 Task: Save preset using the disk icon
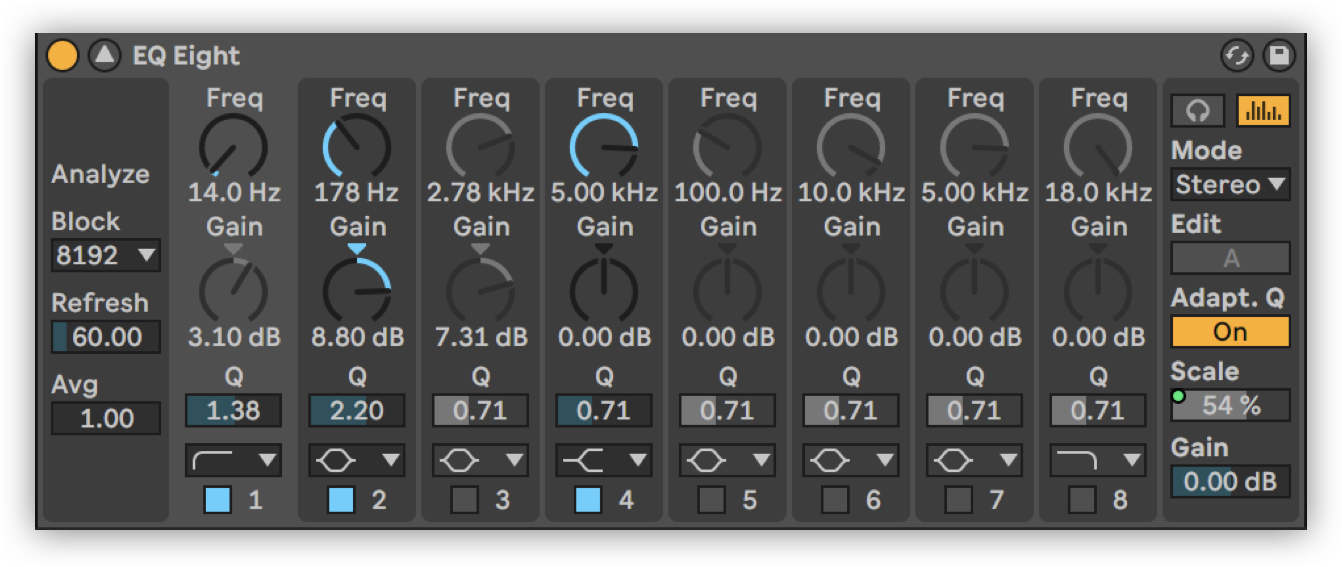(1279, 55)
